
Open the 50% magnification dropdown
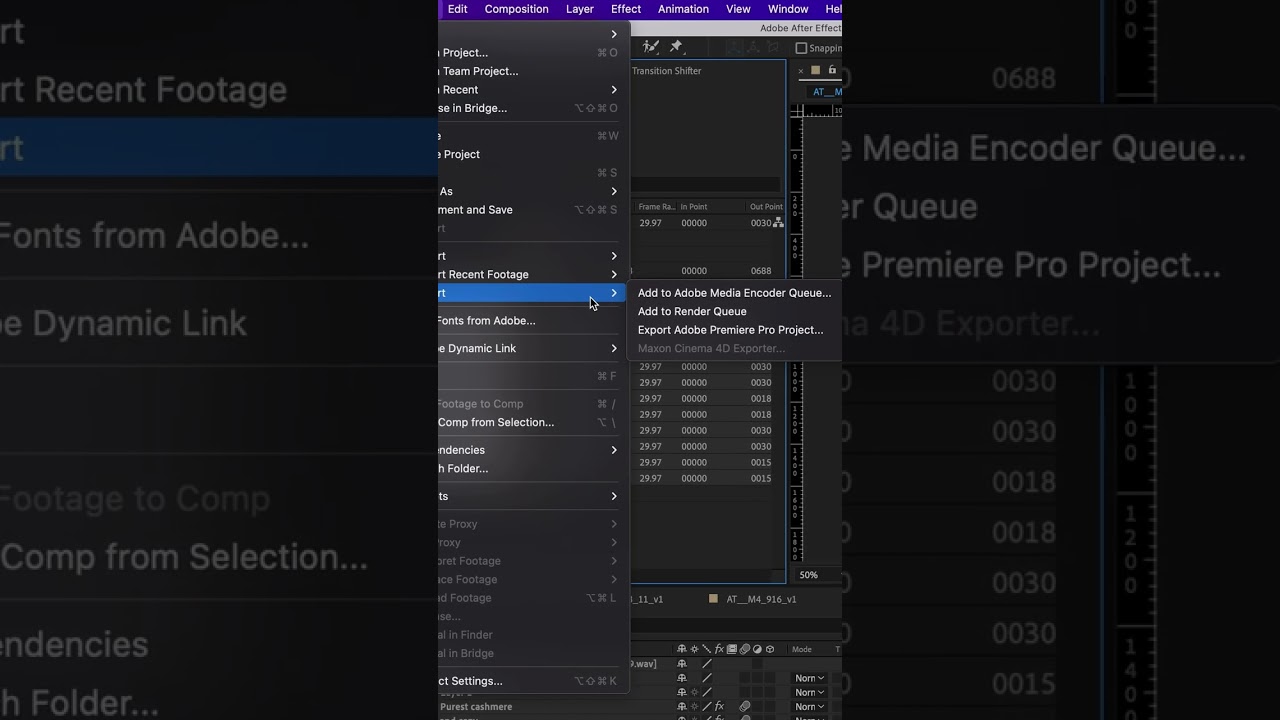pyautogui.click(x=808, y=575)
